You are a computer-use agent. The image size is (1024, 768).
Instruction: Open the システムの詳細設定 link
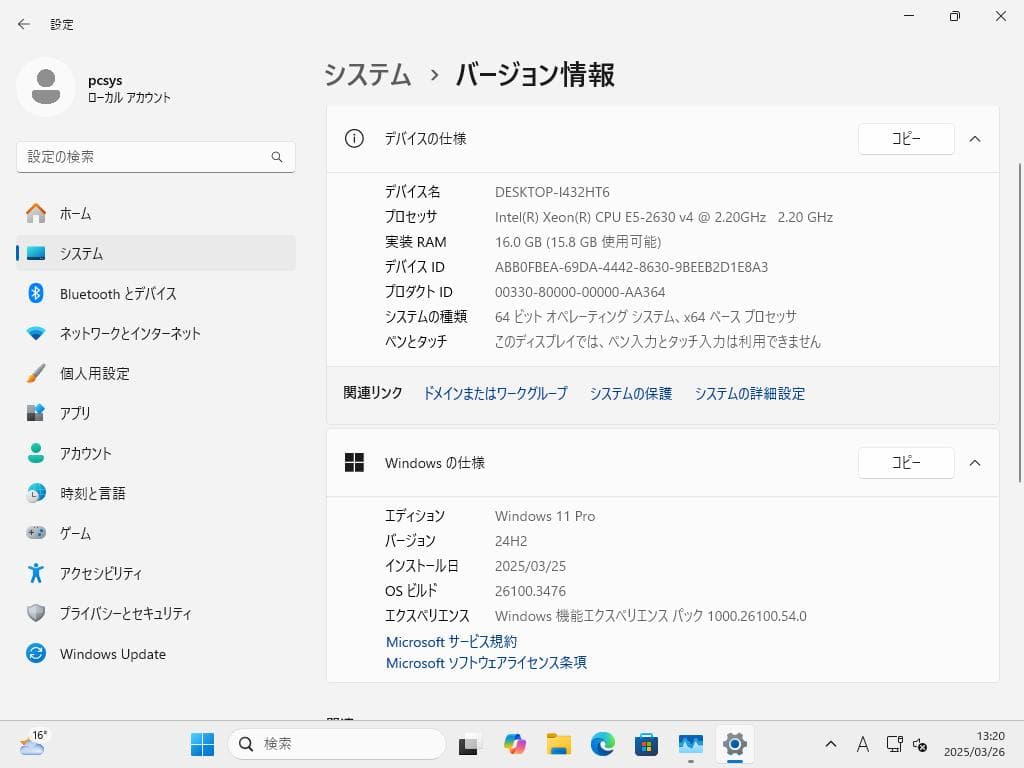point(749,394)
